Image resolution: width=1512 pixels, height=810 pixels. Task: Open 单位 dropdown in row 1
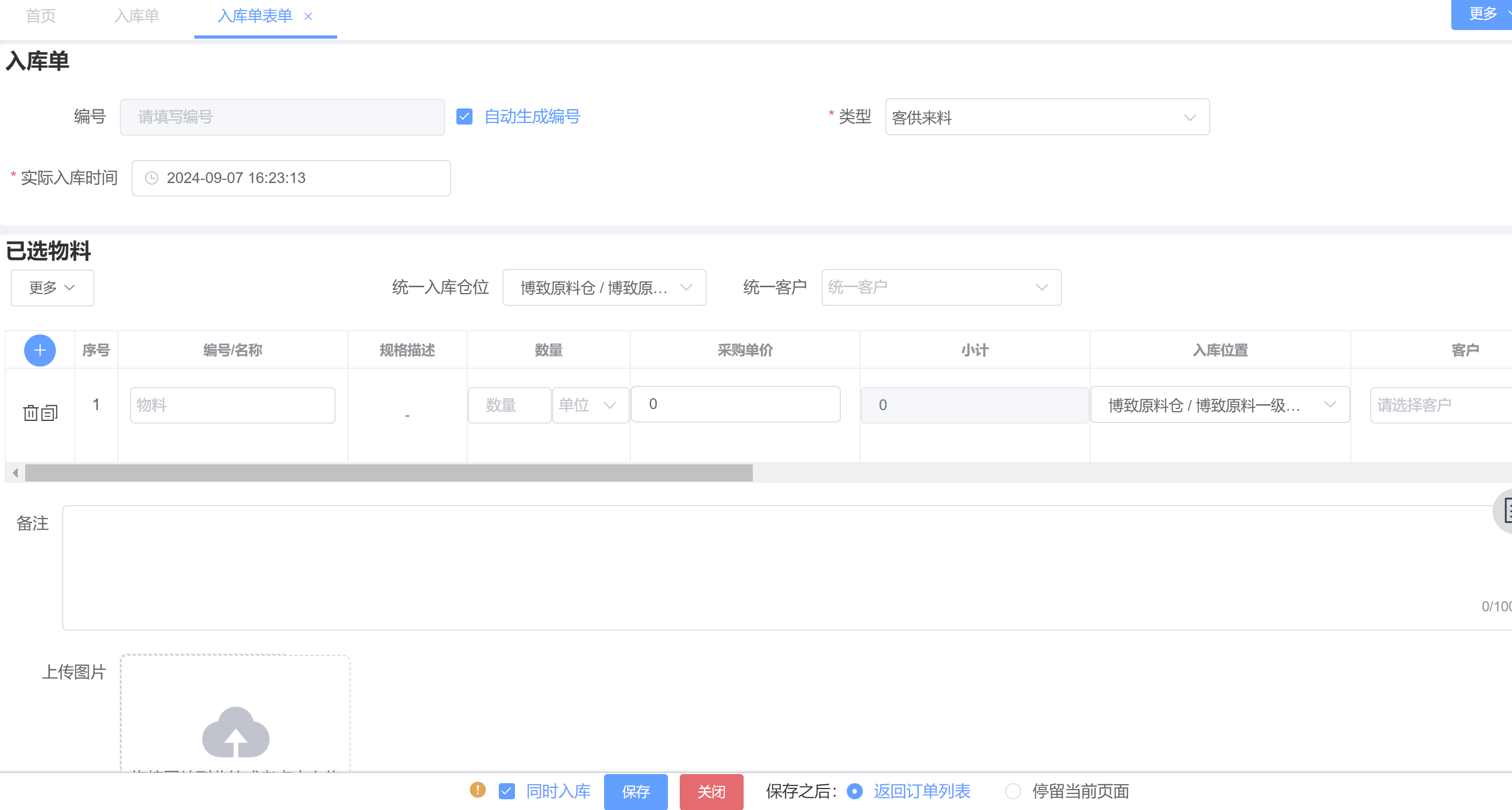click(590, 404)
